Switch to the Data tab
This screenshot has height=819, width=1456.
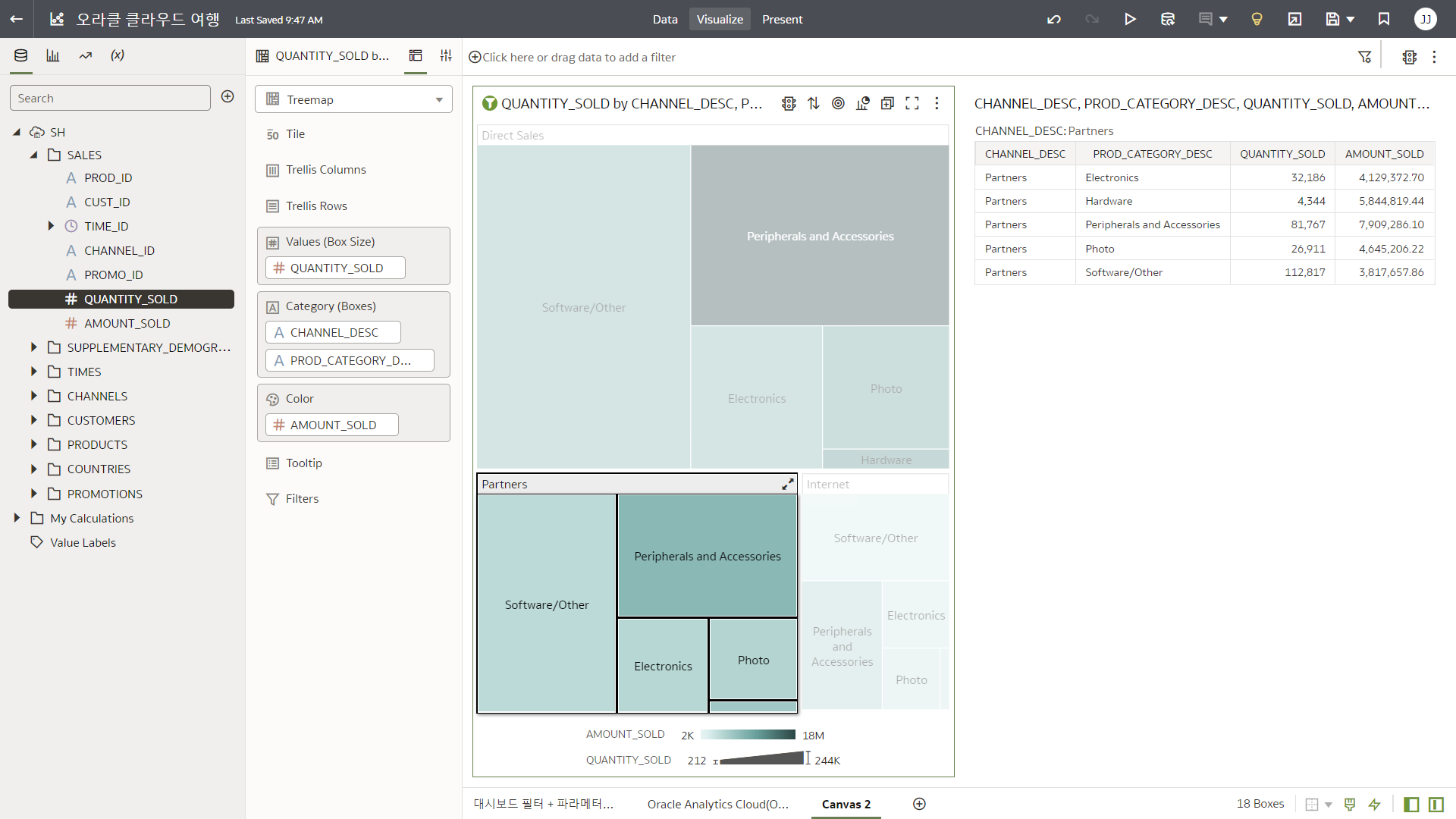click(664, 19)
